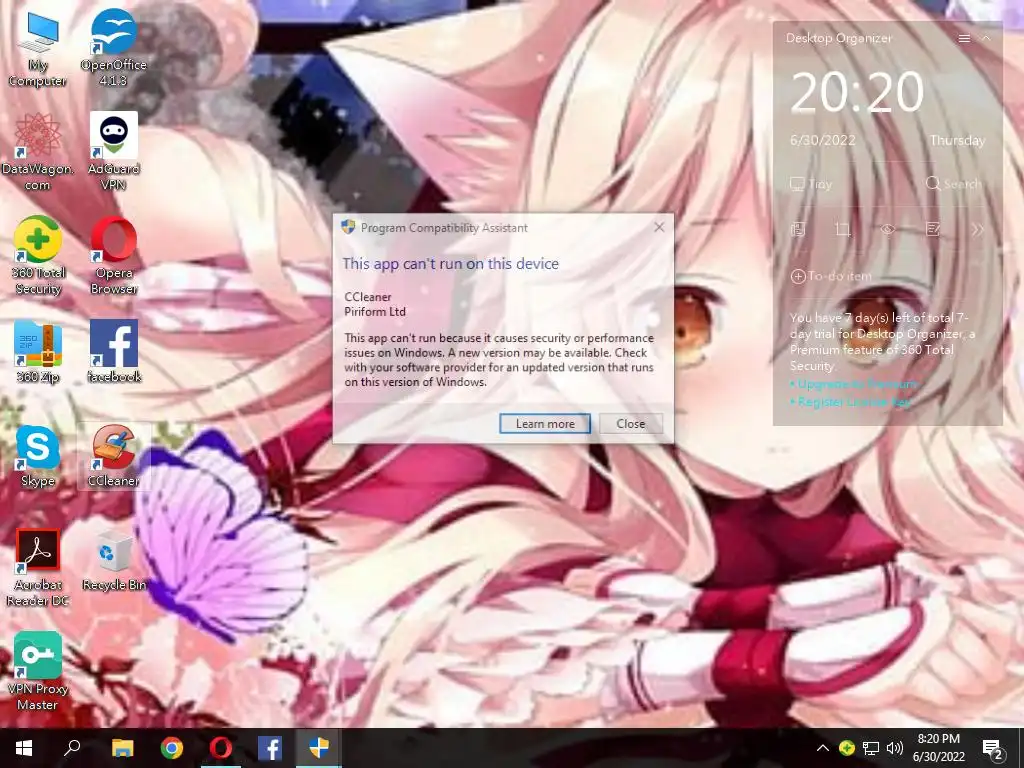Launch OpenOffice 4.1.3 shortcut
Viewport: 1024px width, 768px height.
114,49
